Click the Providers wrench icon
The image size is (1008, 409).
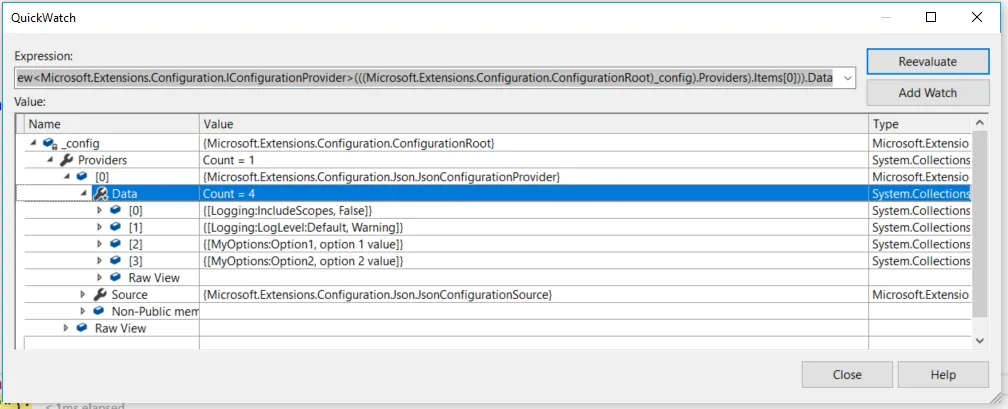pos(66,160)
